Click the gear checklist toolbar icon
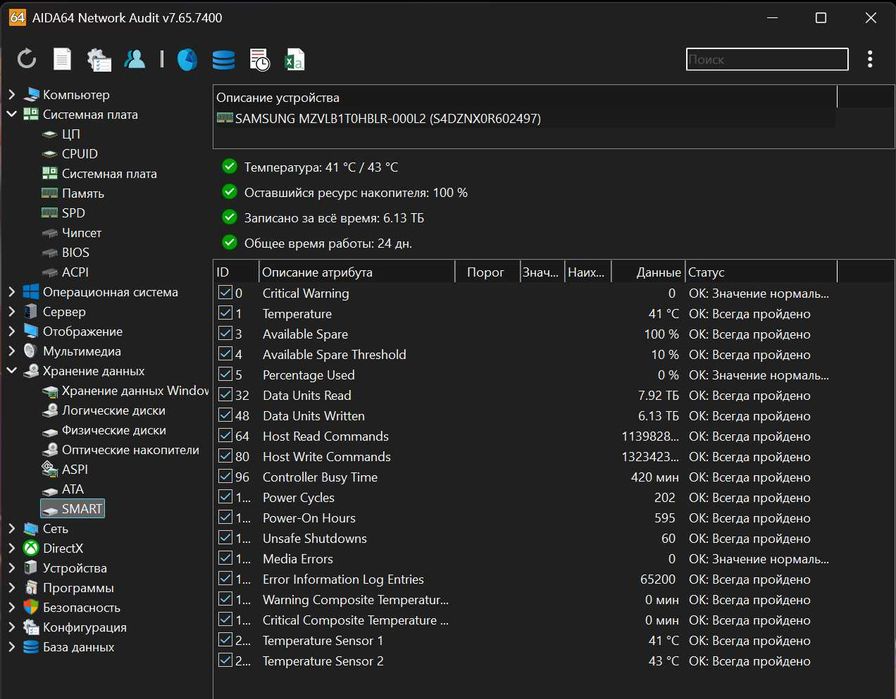The height and width of the screenshot is (699, 896). point(98,60)
